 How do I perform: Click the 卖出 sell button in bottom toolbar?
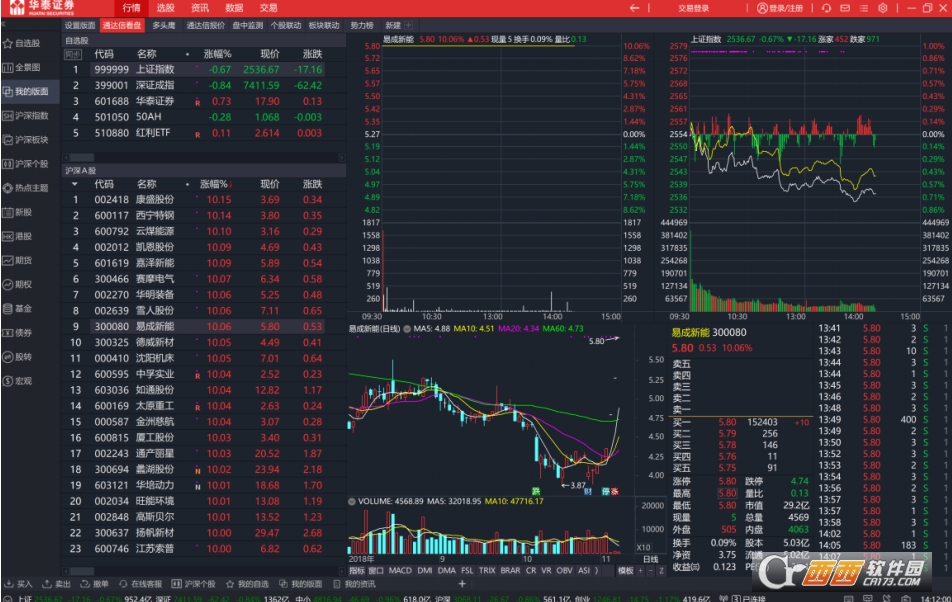click(x=56, y=584)
